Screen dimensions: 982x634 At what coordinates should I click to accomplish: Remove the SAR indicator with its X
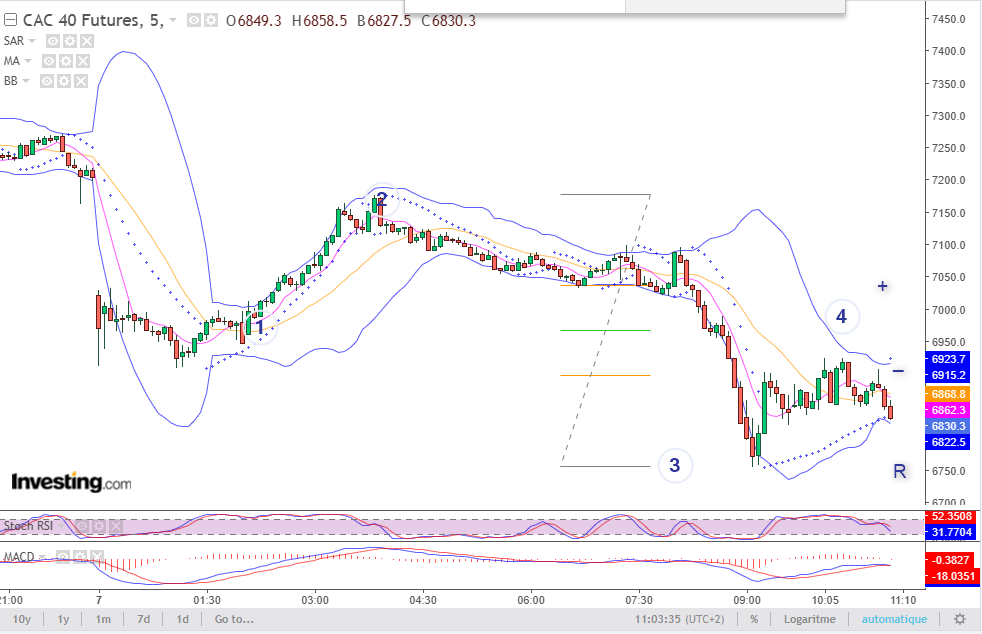click(x=87, y=41)
